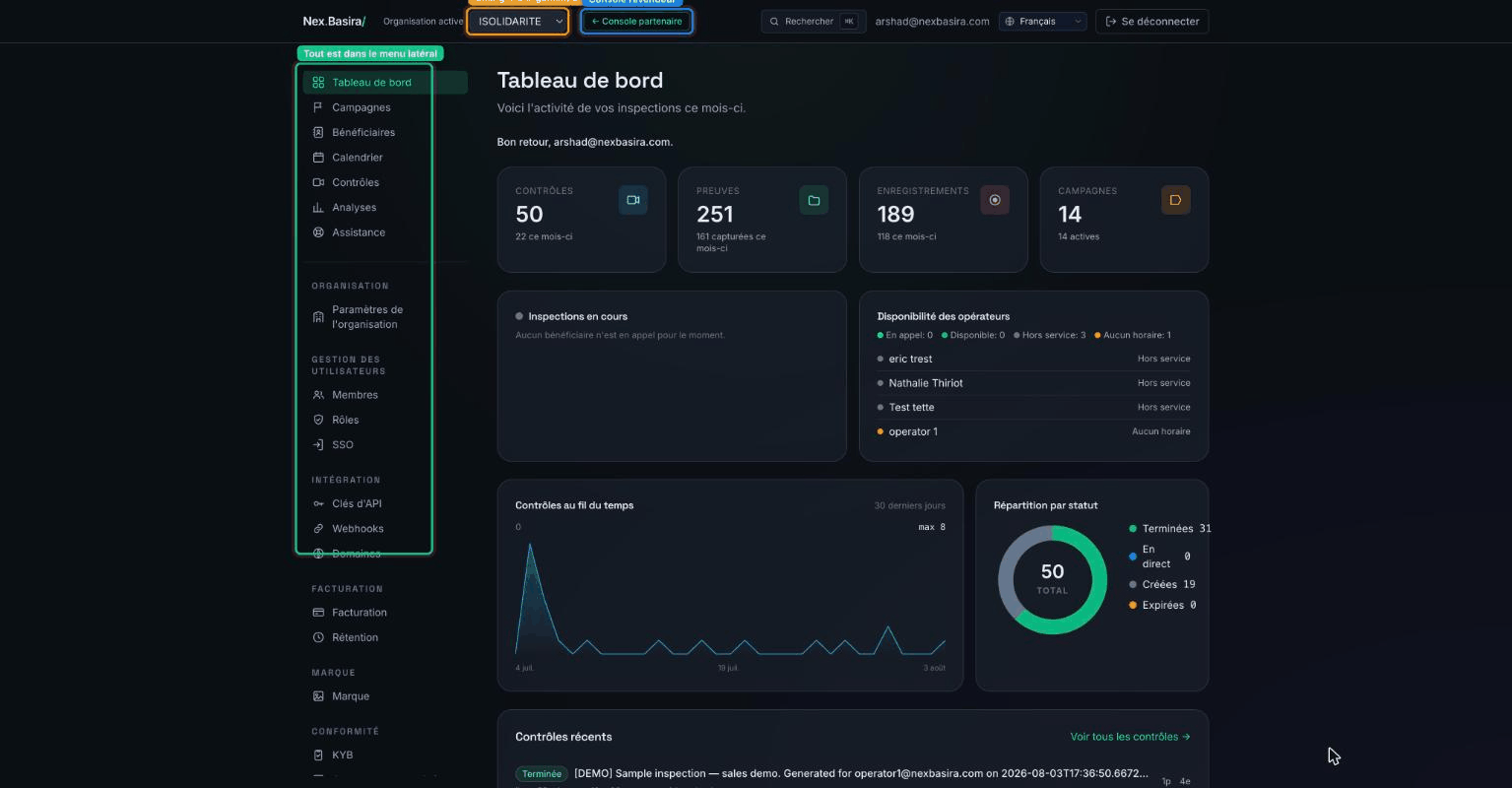Click the magnifier icon in Rechercher box
The height and width of the screenshot is (788, 1512).
[774, 22]
